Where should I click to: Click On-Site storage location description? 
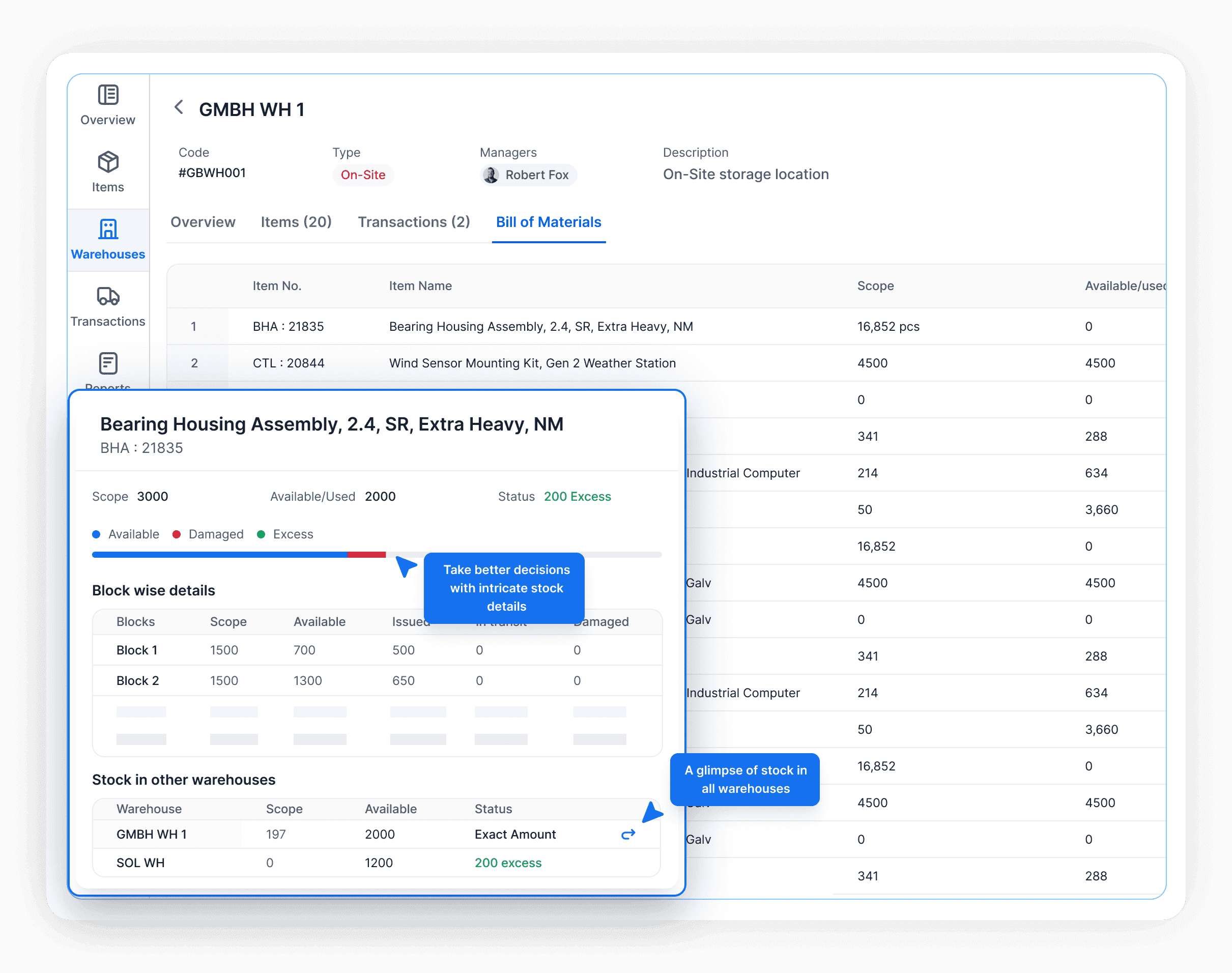pyautogui.click(x=746, y=175)
